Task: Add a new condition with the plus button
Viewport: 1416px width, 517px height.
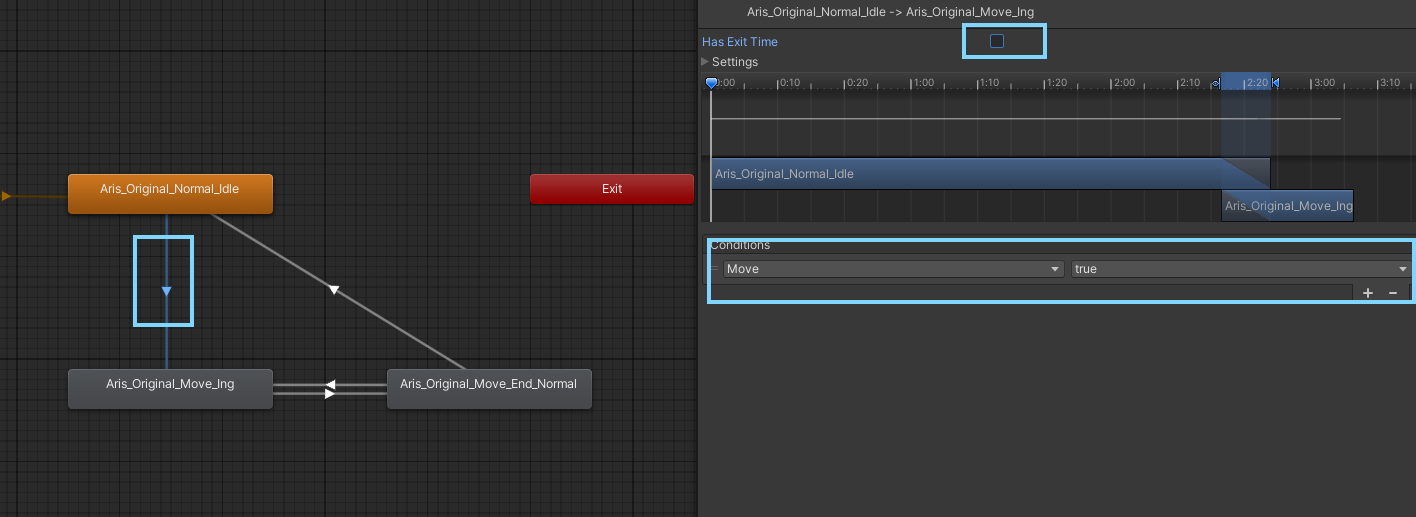Action: (1368, 293)
